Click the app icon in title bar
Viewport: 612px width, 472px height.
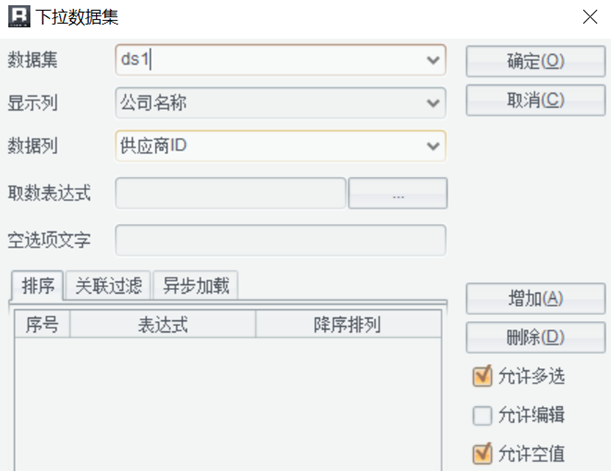coord(19,16)
